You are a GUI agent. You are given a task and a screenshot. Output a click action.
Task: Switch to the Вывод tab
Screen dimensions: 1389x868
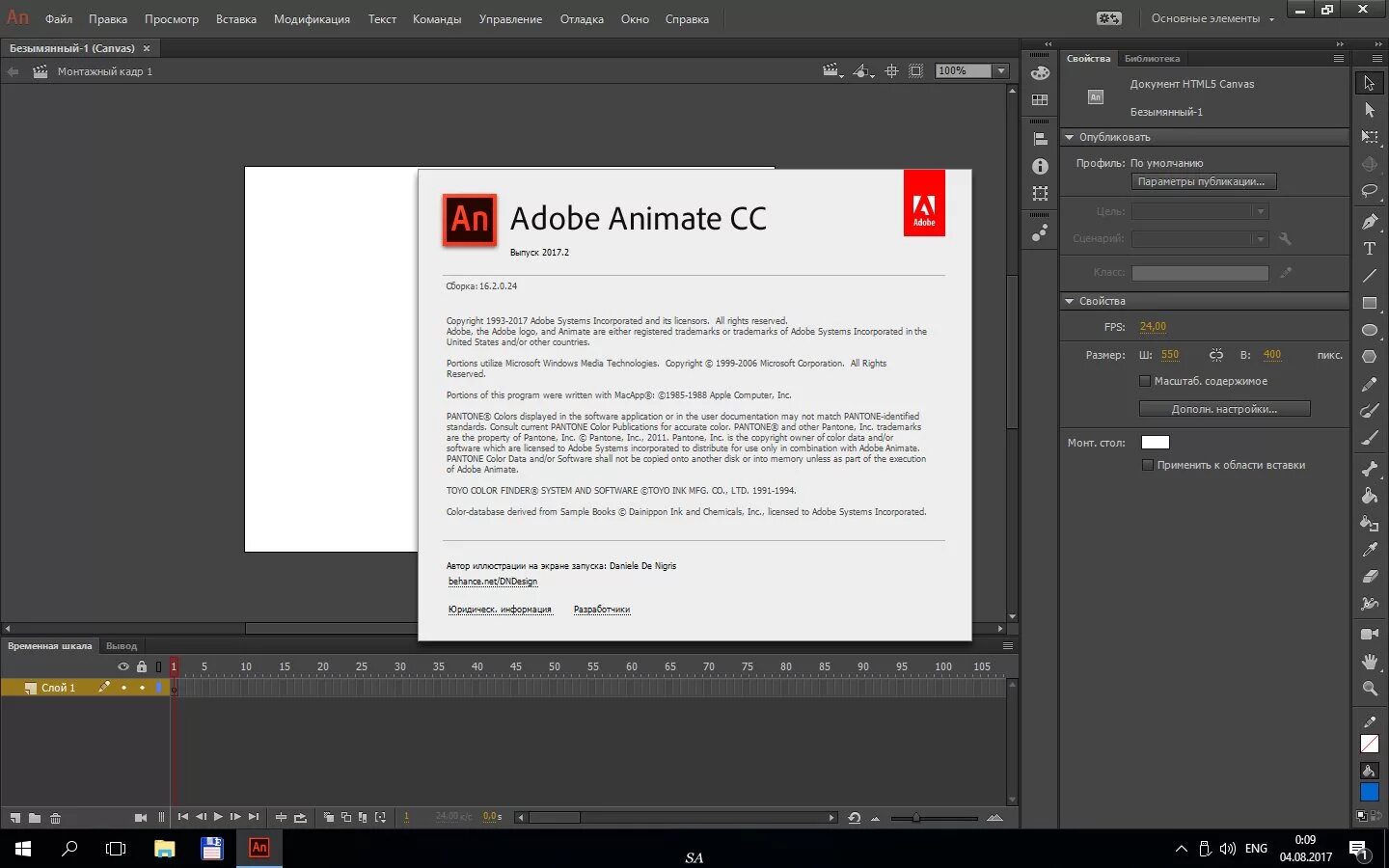(x=122, y=646)
